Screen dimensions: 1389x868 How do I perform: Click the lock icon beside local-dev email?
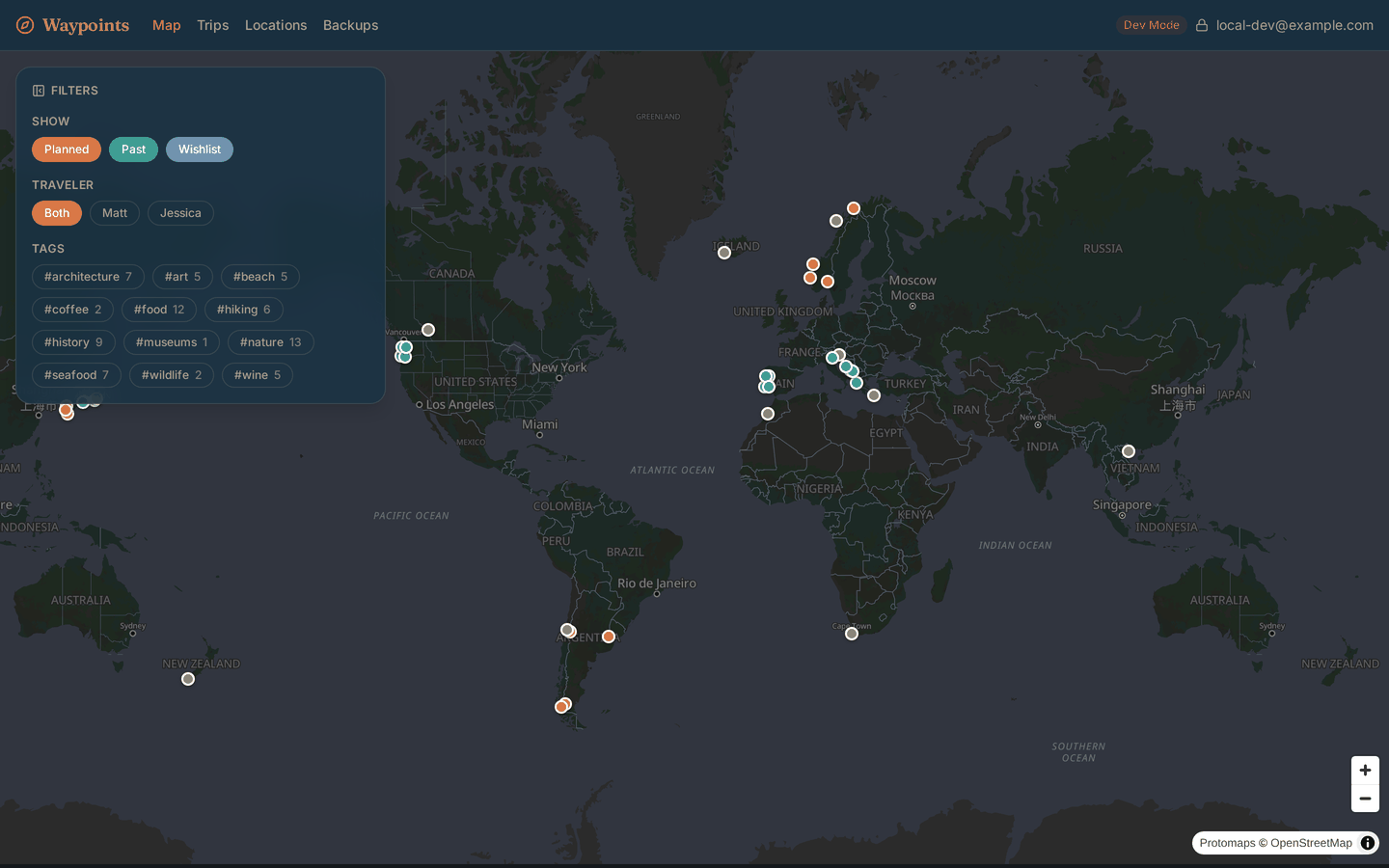pyautogui.click(x=1202, y=25)
